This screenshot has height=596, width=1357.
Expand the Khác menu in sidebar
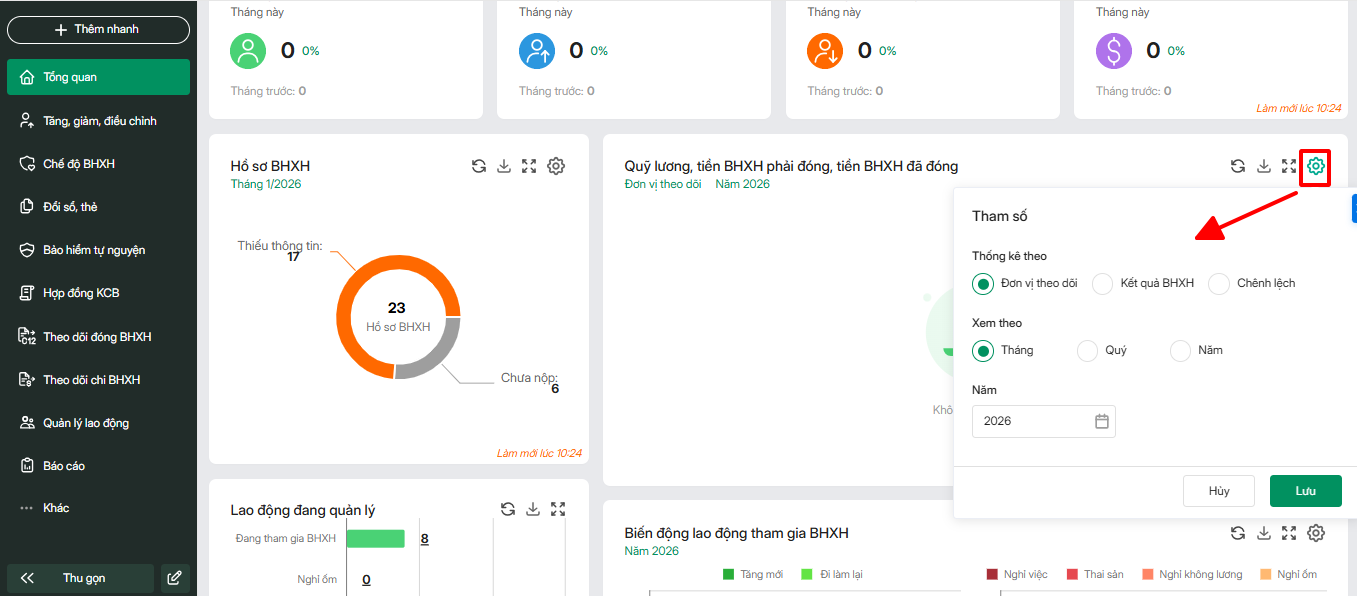coord(56,508)
